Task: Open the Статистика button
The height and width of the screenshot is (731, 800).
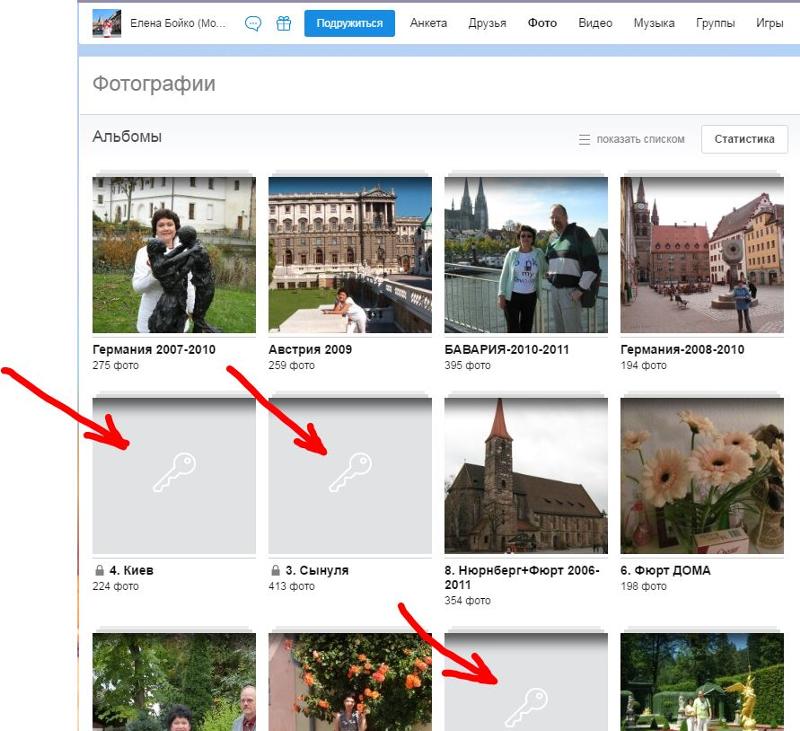Action: point(744,139)
